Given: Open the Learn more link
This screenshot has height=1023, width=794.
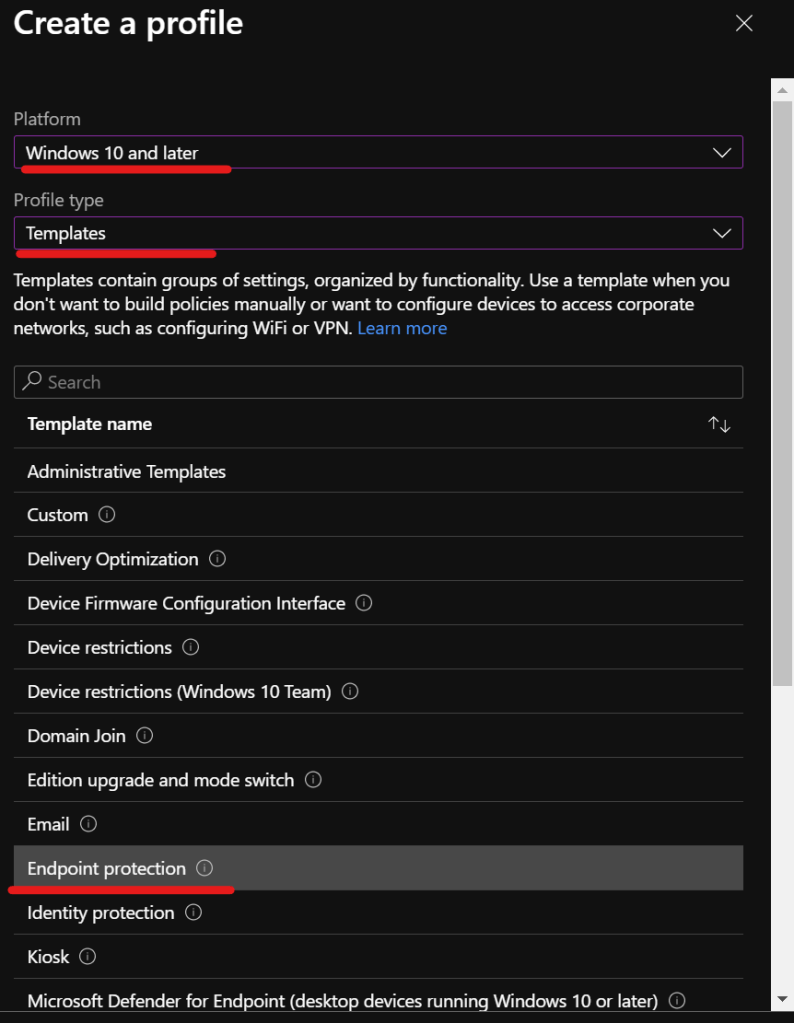Looking at the screenshot, I should click(402, 328).
